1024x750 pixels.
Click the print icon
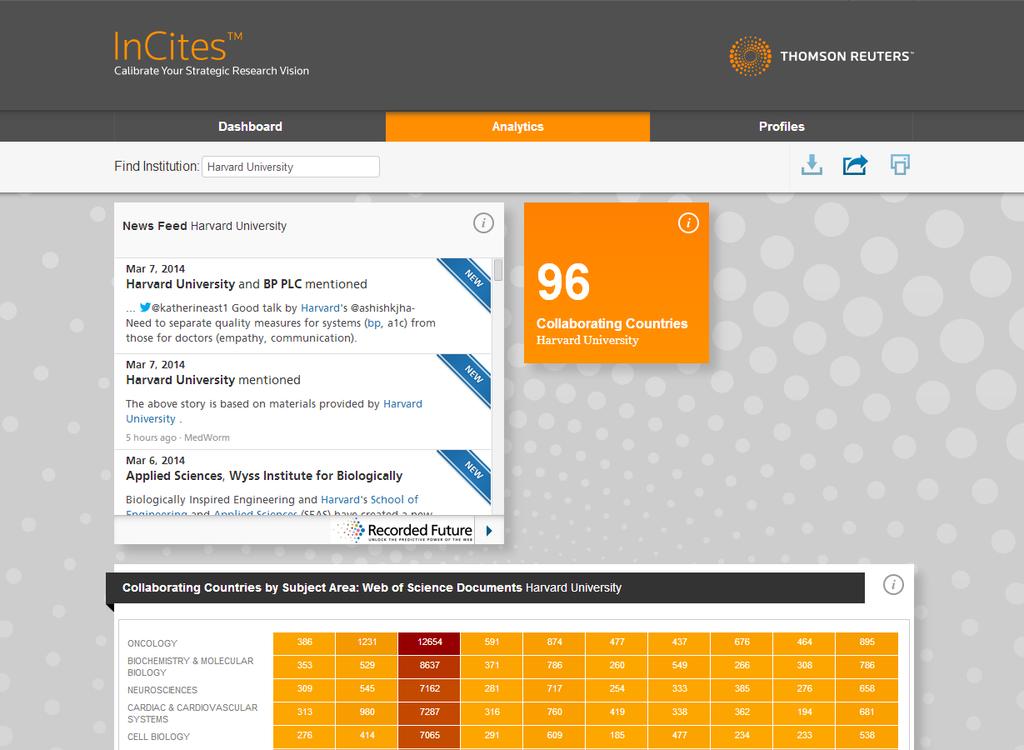pyautogui.click(x=900, y=164)
